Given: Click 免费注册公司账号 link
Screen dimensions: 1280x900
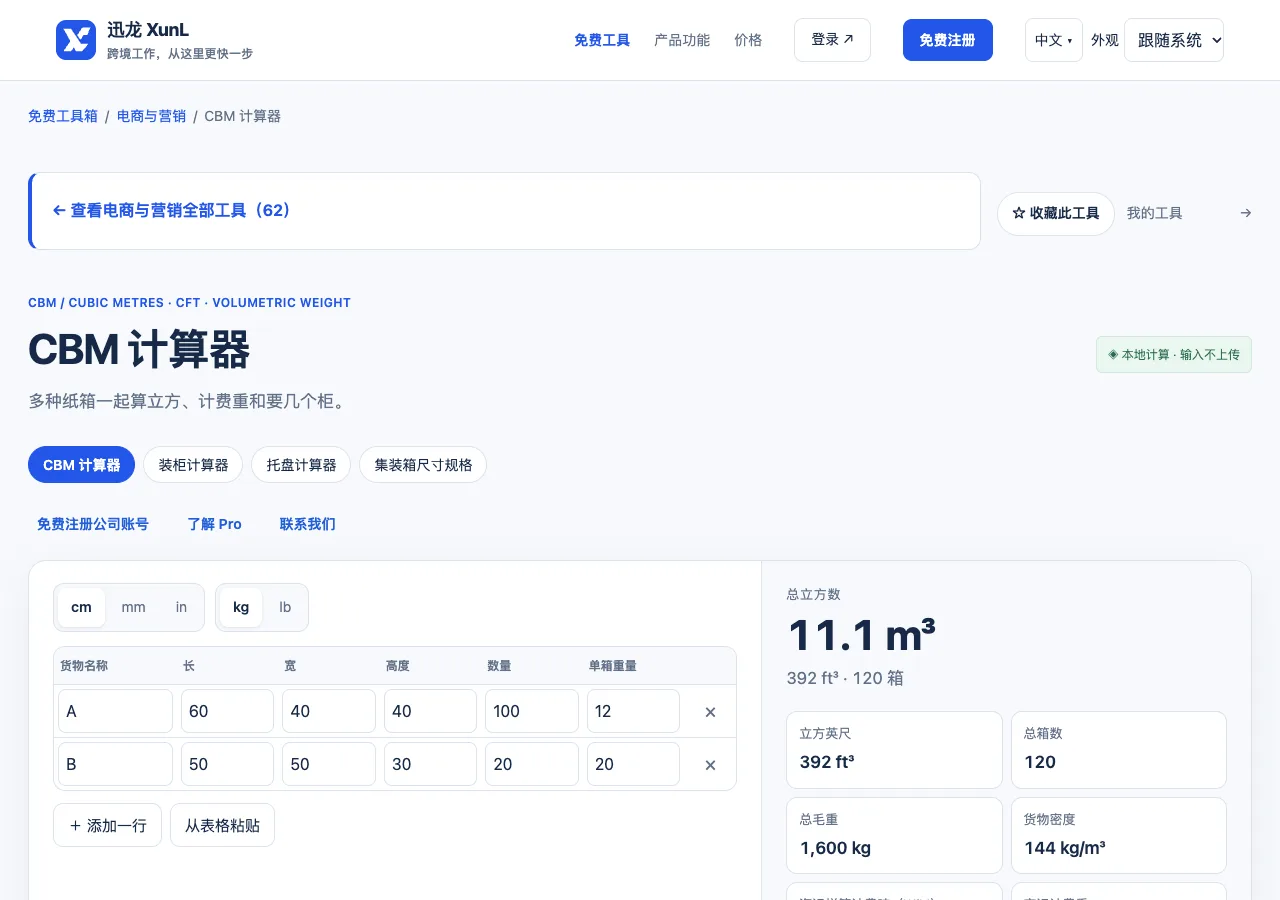Looking at the screenshot, I should point(93,524).
